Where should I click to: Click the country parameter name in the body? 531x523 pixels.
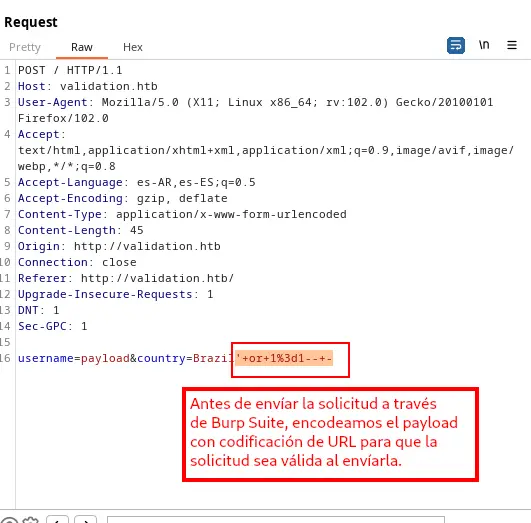click(x=161, y=358)
